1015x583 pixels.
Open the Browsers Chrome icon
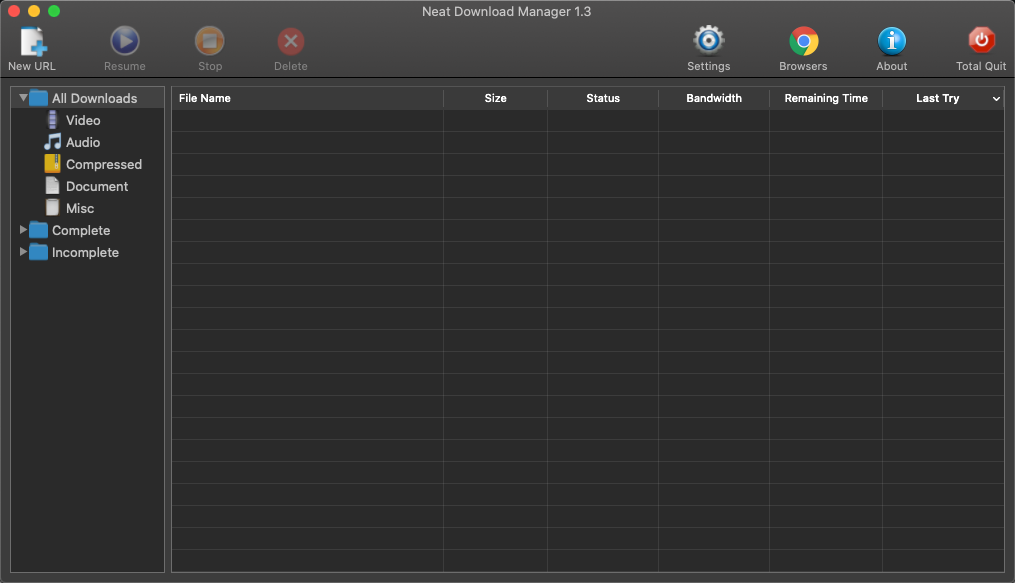coord(803,41)
